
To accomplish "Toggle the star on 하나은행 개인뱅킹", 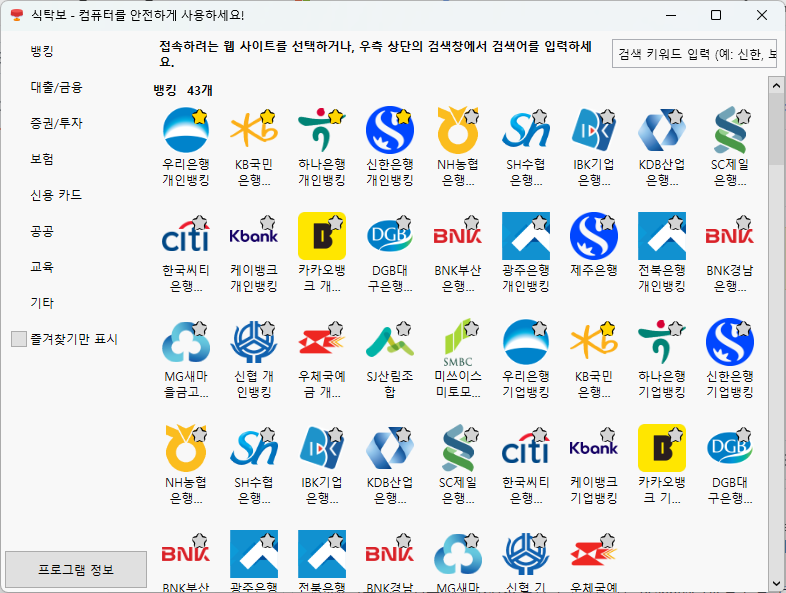I will [x=335, y=117].
